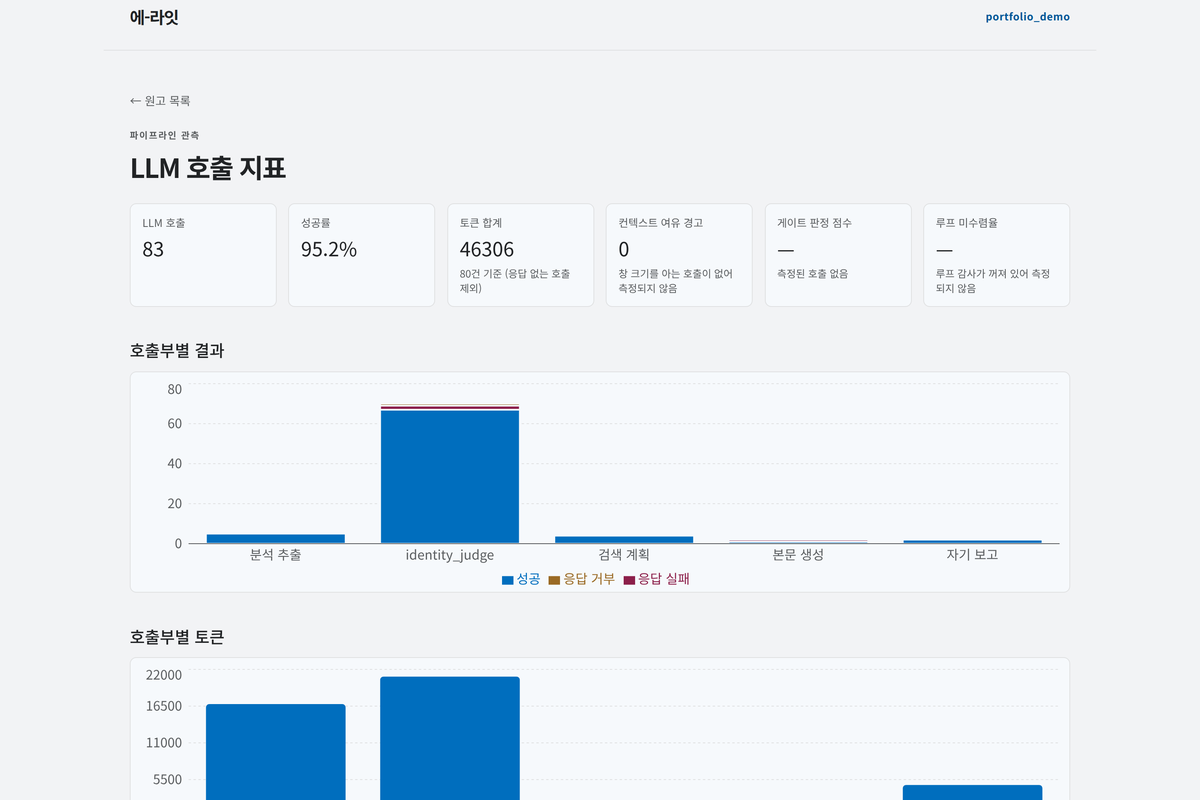The image size is (1200, 800).
Task: Click the 자기 보고 bar in results chart
Action: (972, 541)
